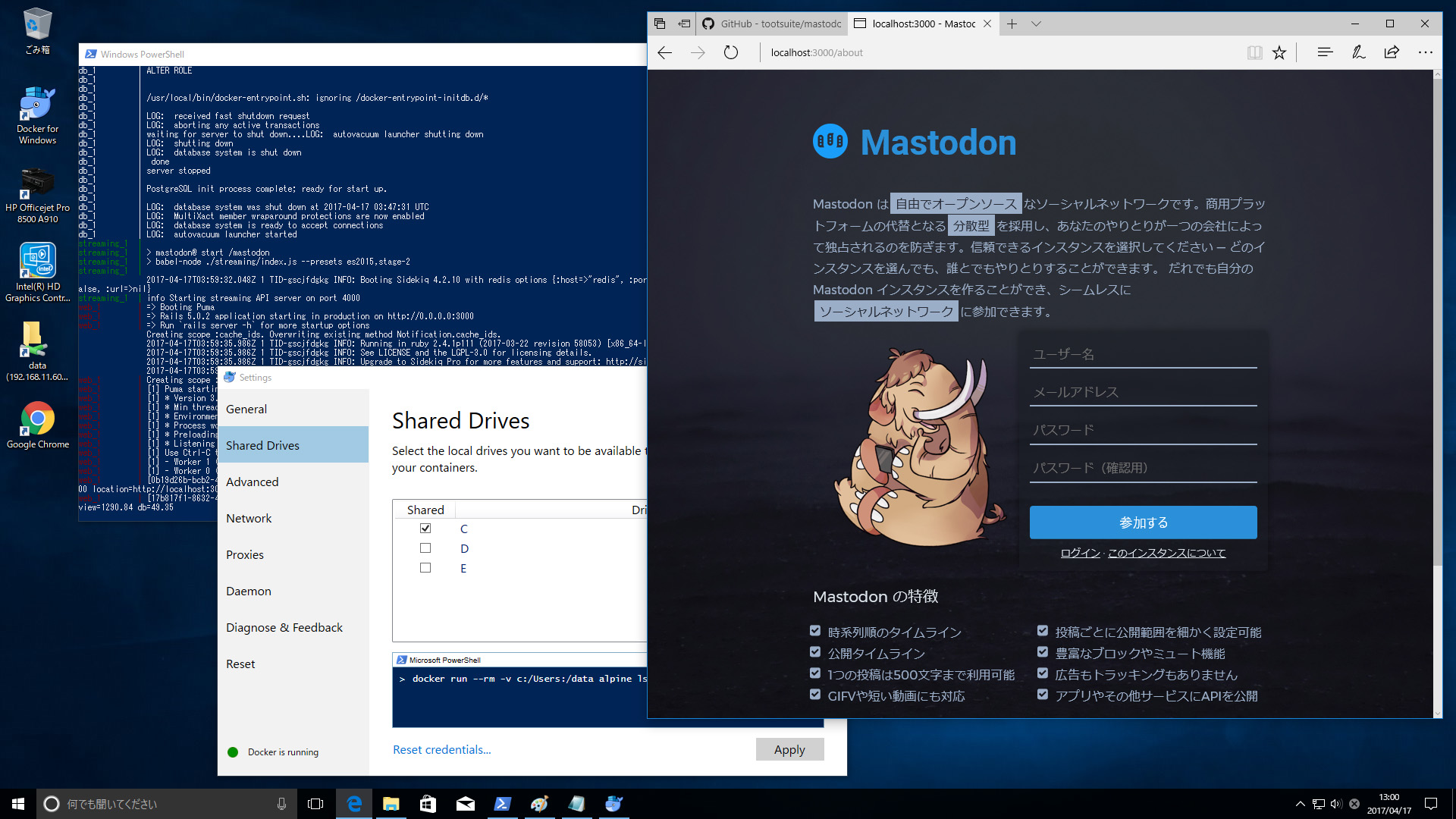Open the Advanced settings section
Screen dimensions: 1456x819
click(x=252, y=482)
